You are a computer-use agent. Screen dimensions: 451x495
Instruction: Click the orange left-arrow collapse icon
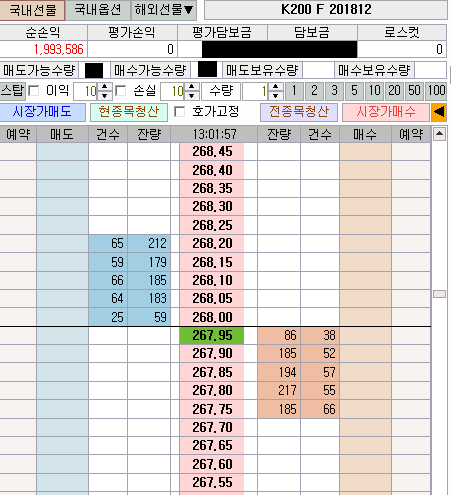coord(439,112)
